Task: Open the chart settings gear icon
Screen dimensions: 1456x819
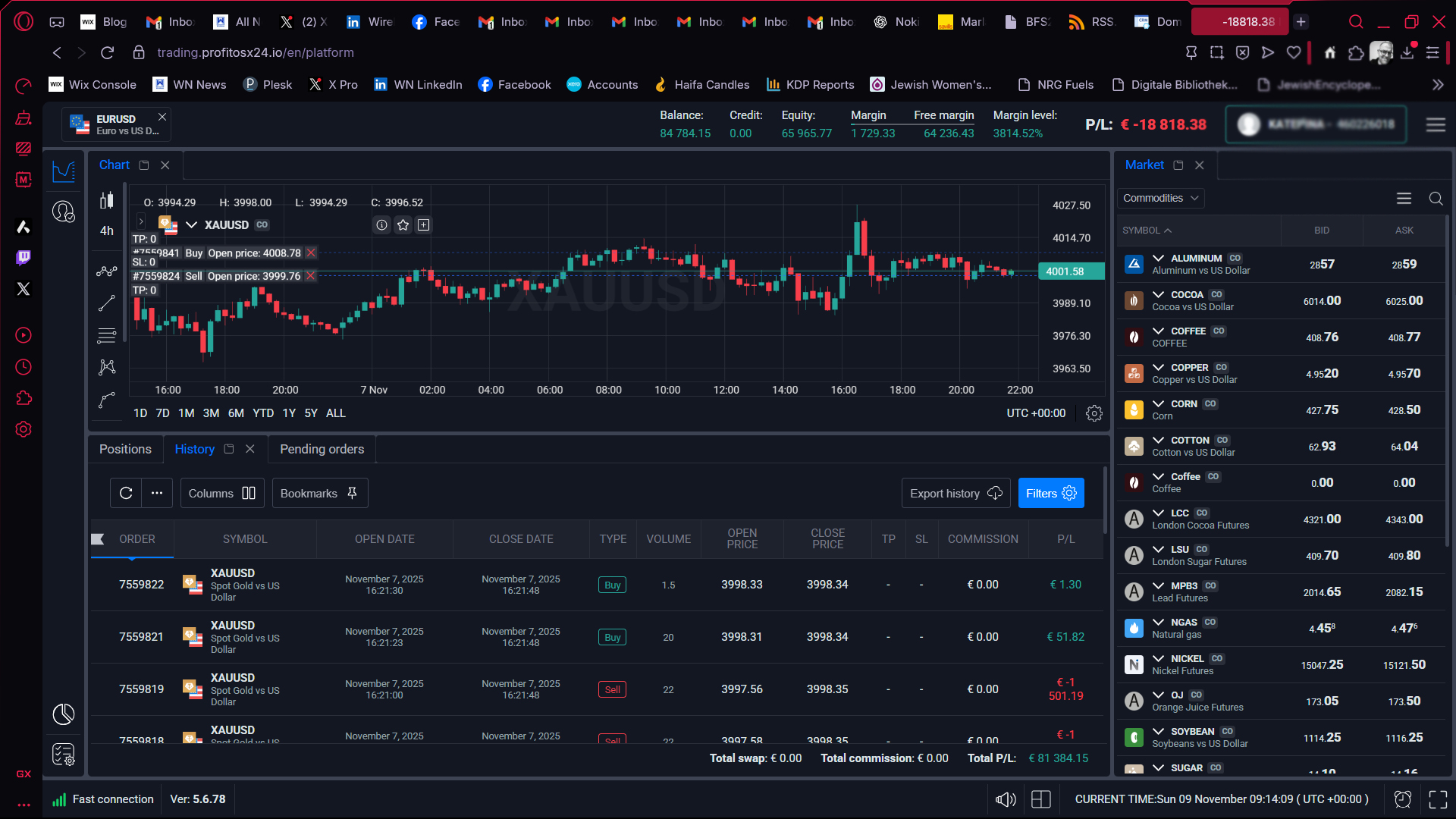Action: (x=1094, y=413)
